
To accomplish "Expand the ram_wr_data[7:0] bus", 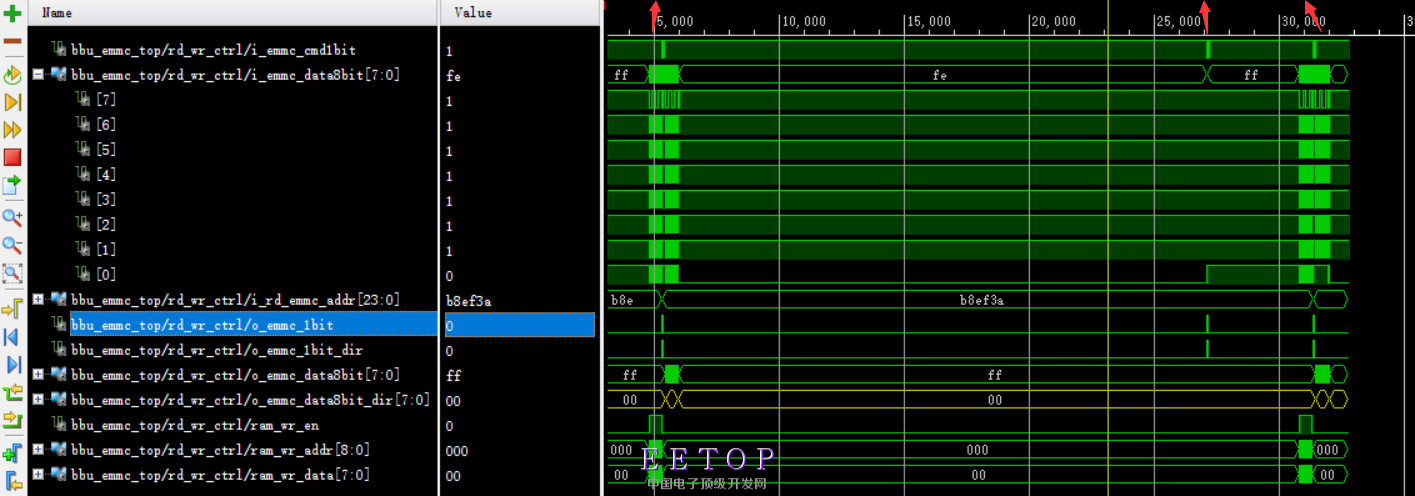I will pos(38,474).
